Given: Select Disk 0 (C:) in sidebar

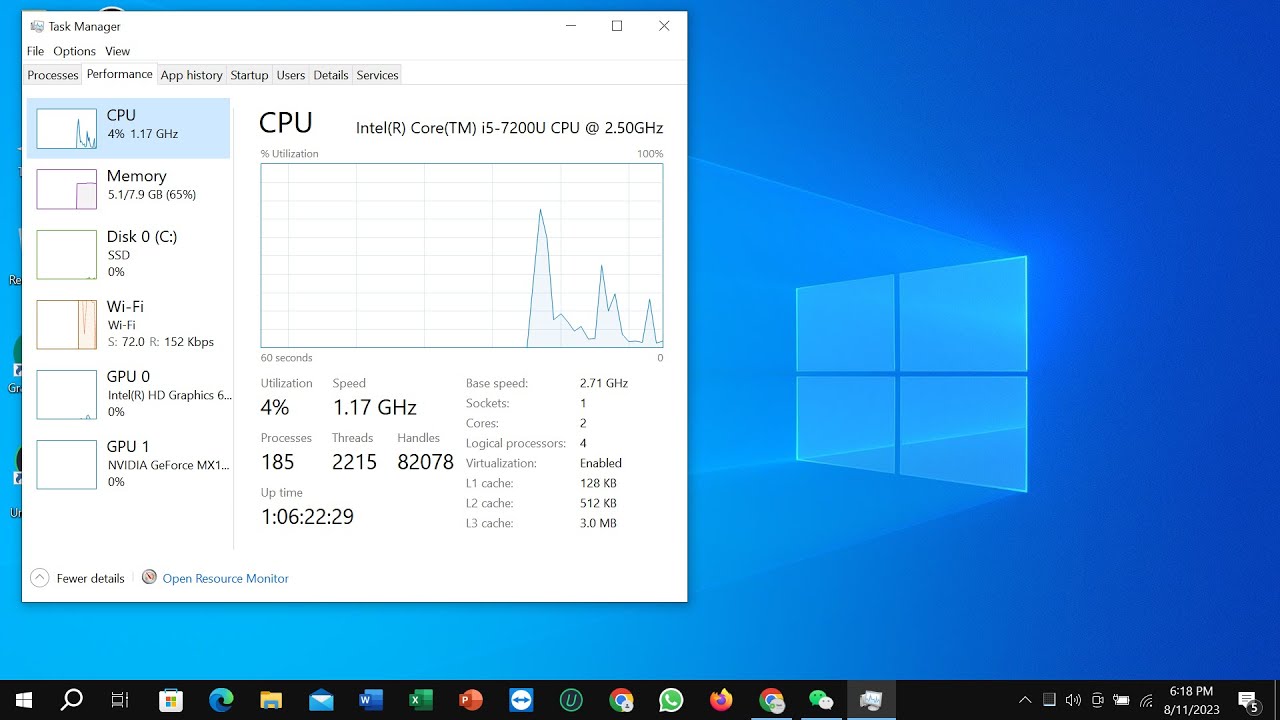Looking at the screenshot, I should [128, 253].
